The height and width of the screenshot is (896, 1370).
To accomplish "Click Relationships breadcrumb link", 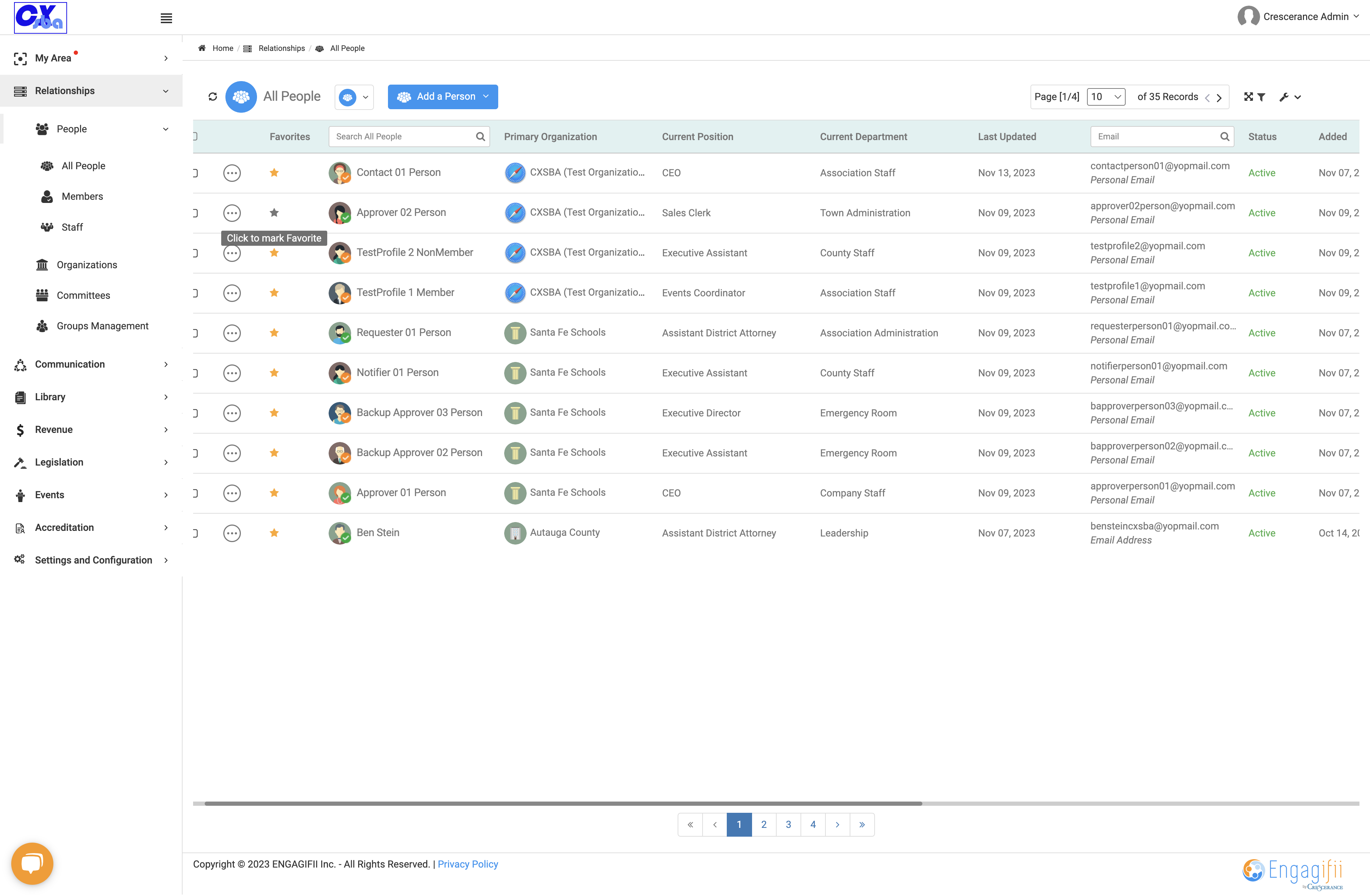I will (282, 48).
